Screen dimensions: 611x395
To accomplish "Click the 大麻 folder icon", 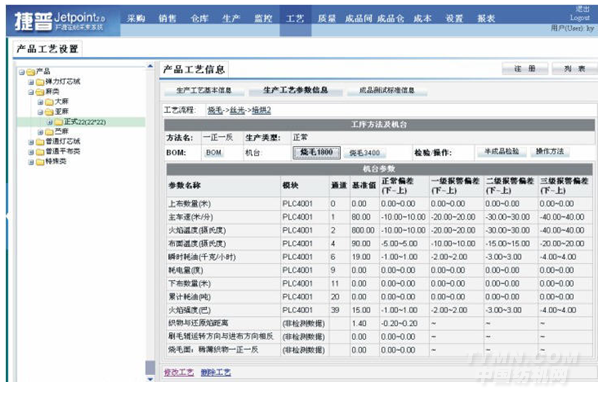I will pyautogui.click(x=49, y=102).
